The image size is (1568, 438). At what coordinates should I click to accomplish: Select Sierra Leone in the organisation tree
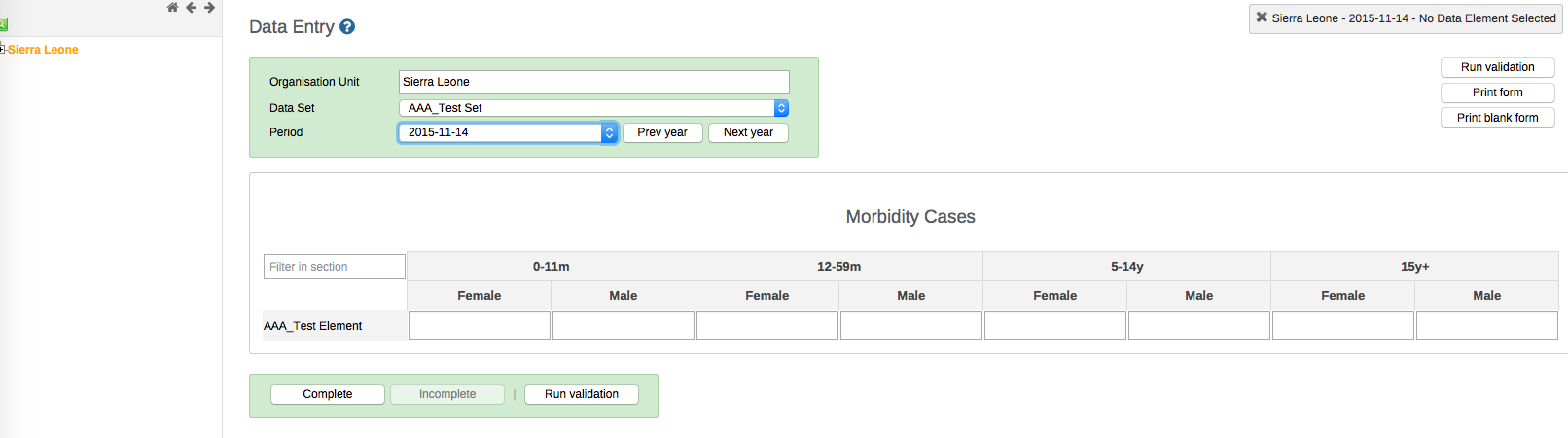coord(43,50)
